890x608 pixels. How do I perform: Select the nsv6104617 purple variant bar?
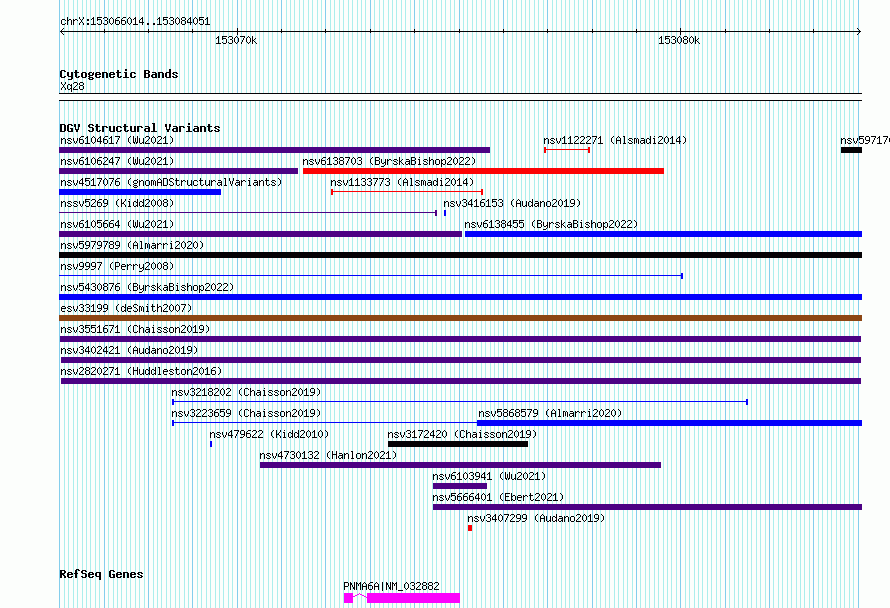click(x=274, y=150)
